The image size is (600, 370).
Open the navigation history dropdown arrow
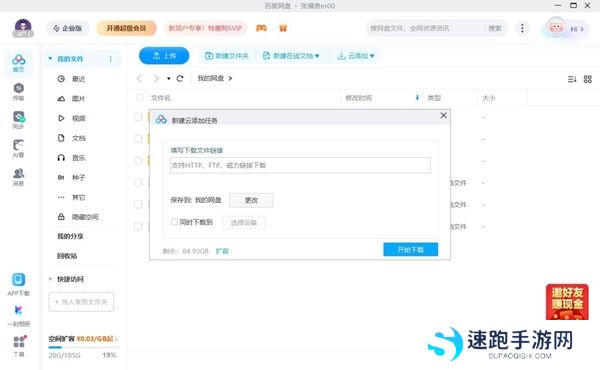pyautogui.click(x=168, y=78)
